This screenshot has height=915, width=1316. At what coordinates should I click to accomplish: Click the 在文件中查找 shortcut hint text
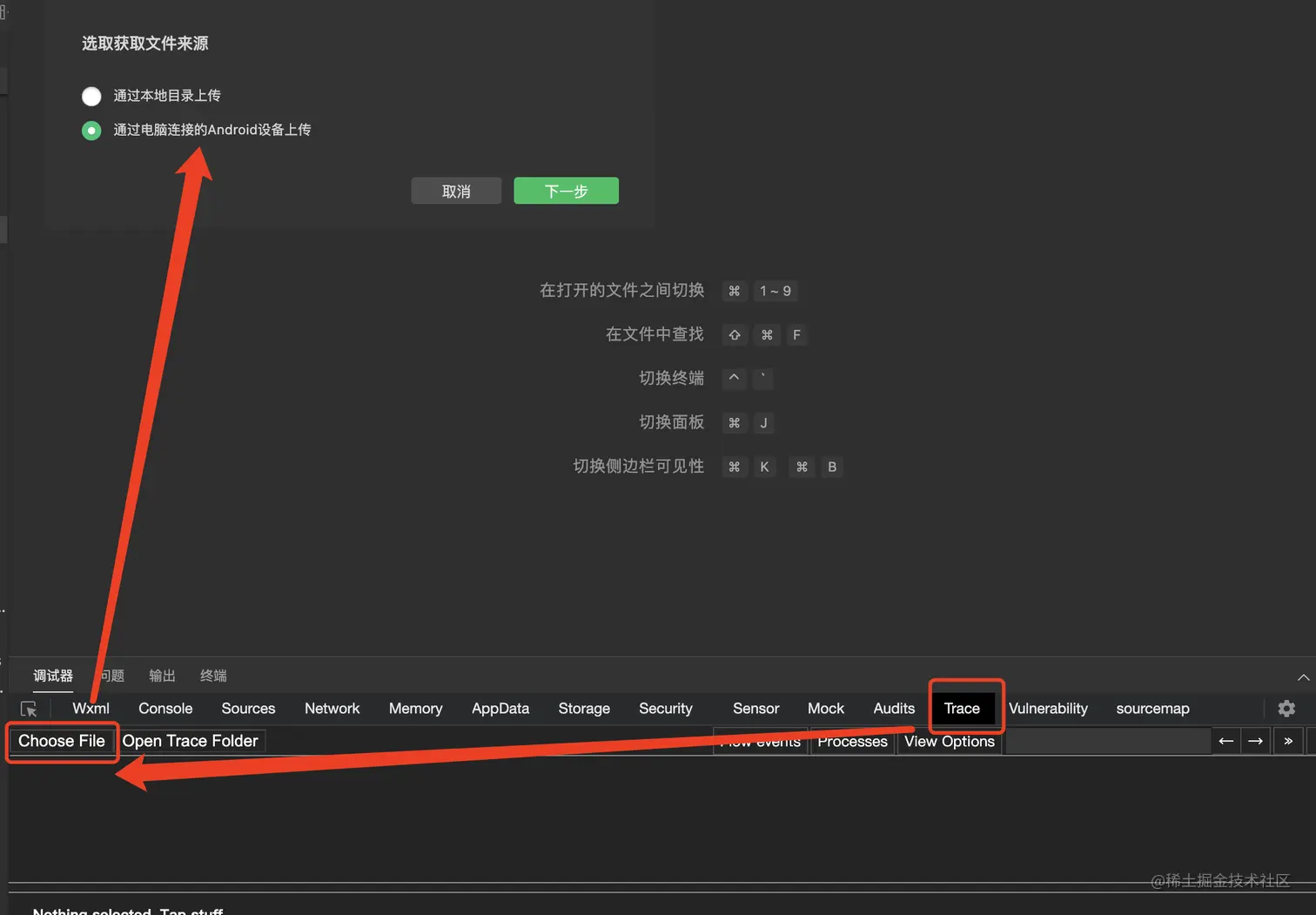click(655, 334)
